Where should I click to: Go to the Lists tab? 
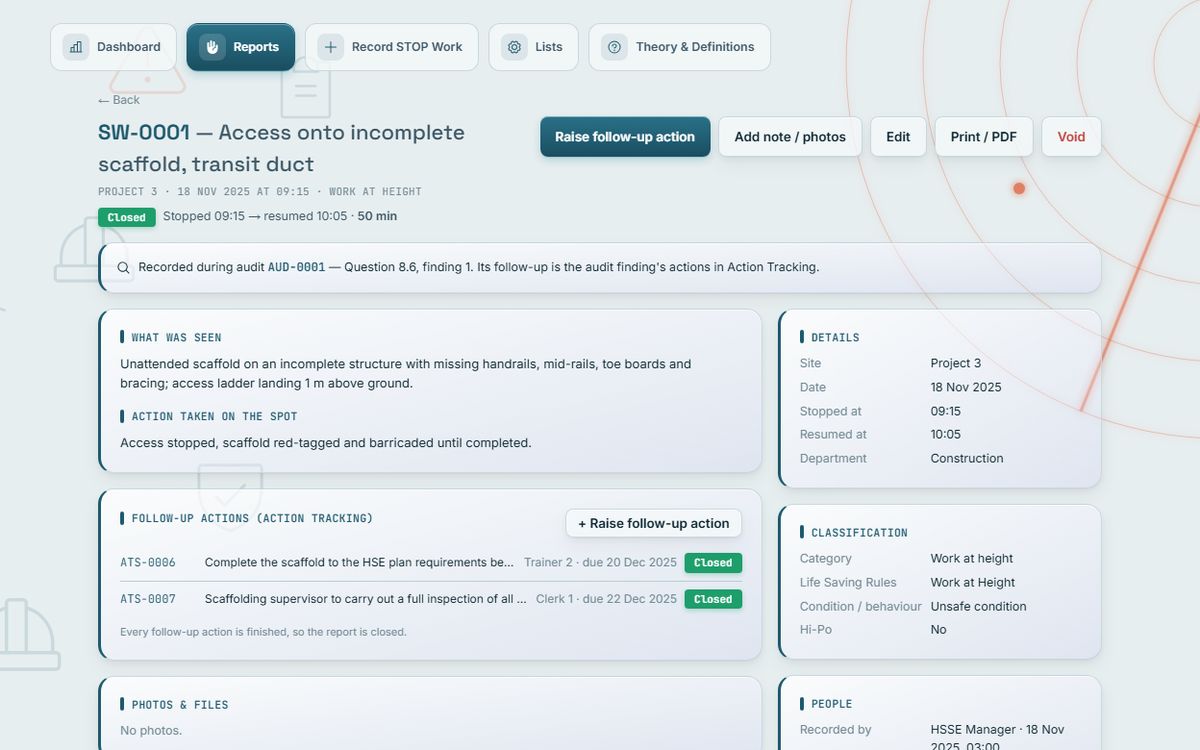point(533,47)
